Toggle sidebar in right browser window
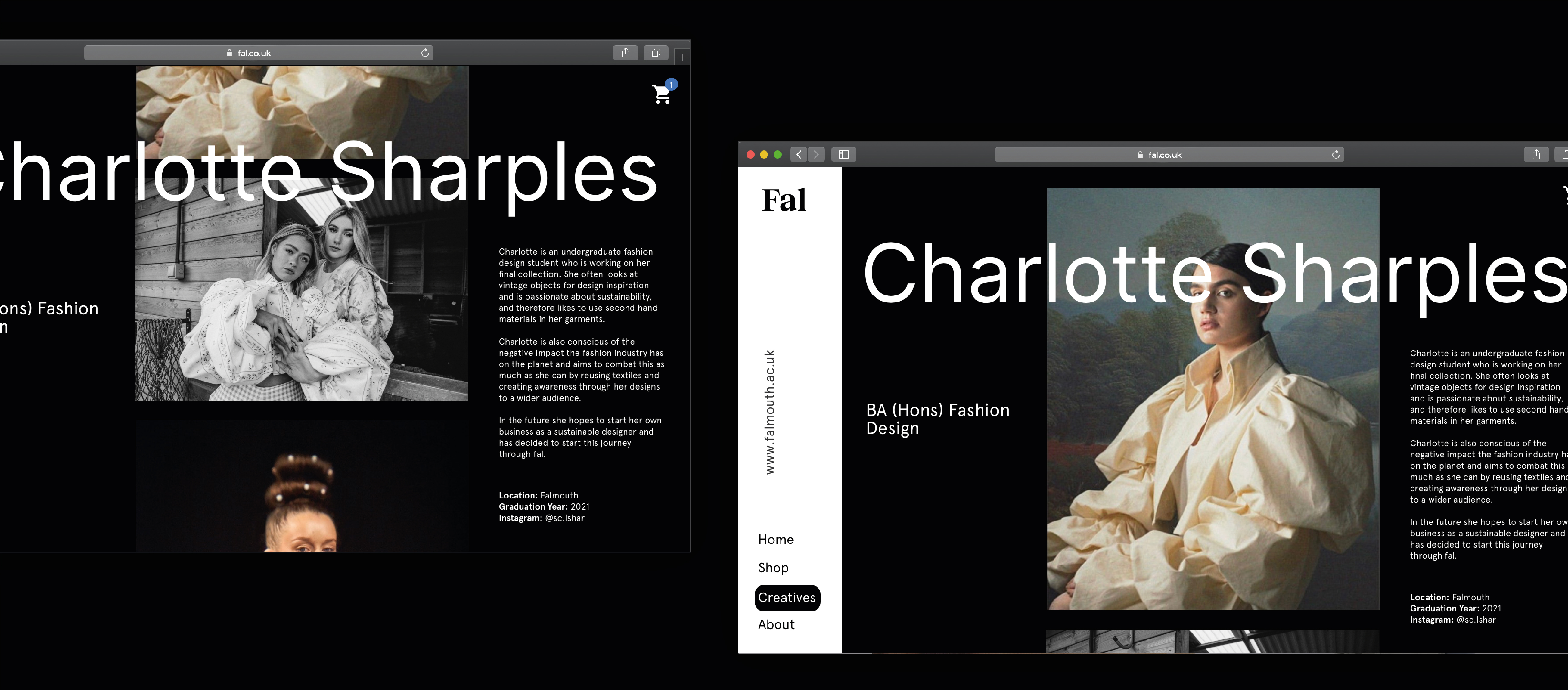Image resolution: width=1568 pixels, height=690 pixels. 844,155
